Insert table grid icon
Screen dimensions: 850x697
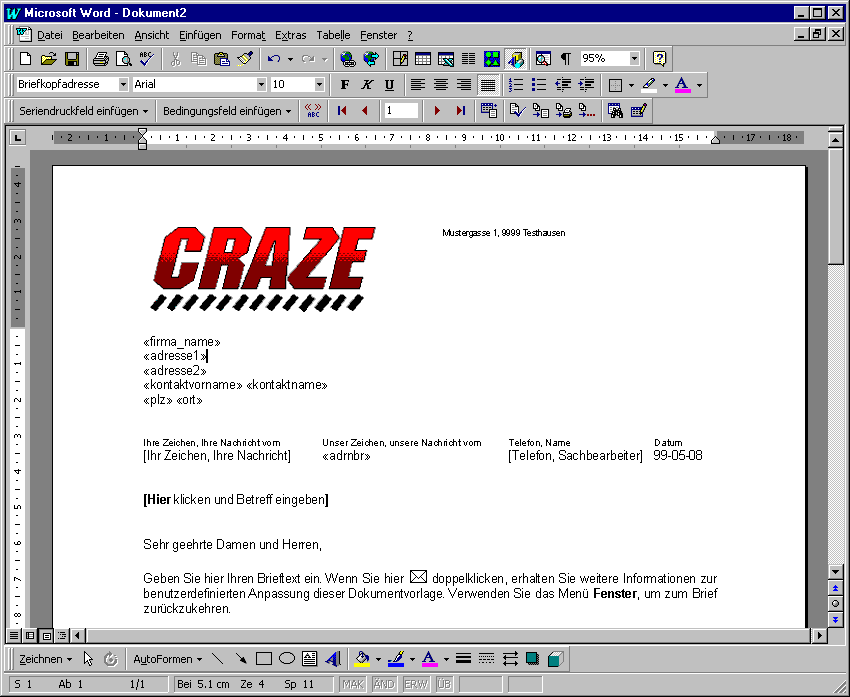pos(423,59)
